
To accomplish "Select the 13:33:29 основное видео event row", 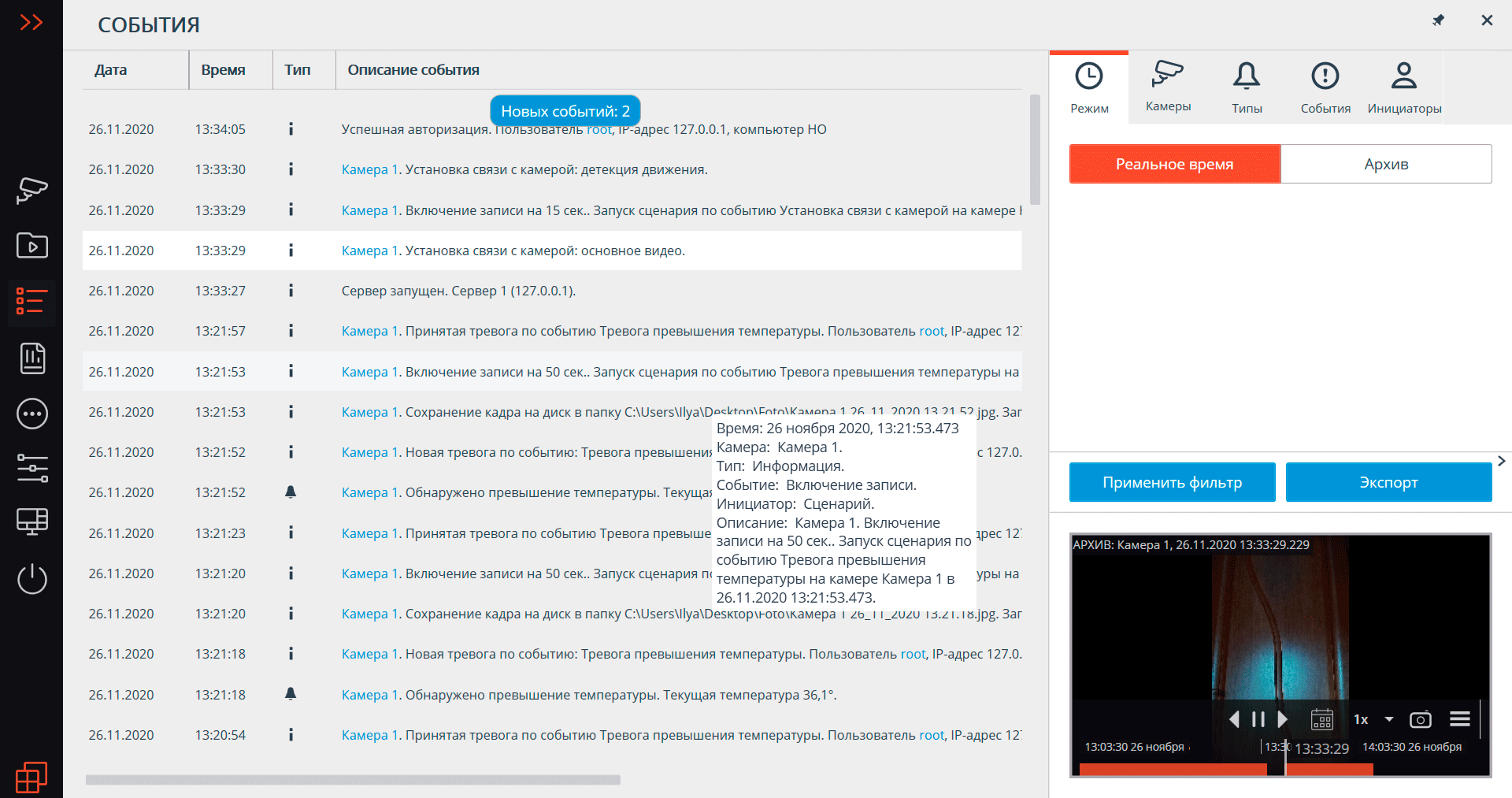I will [x=552, y=251].
